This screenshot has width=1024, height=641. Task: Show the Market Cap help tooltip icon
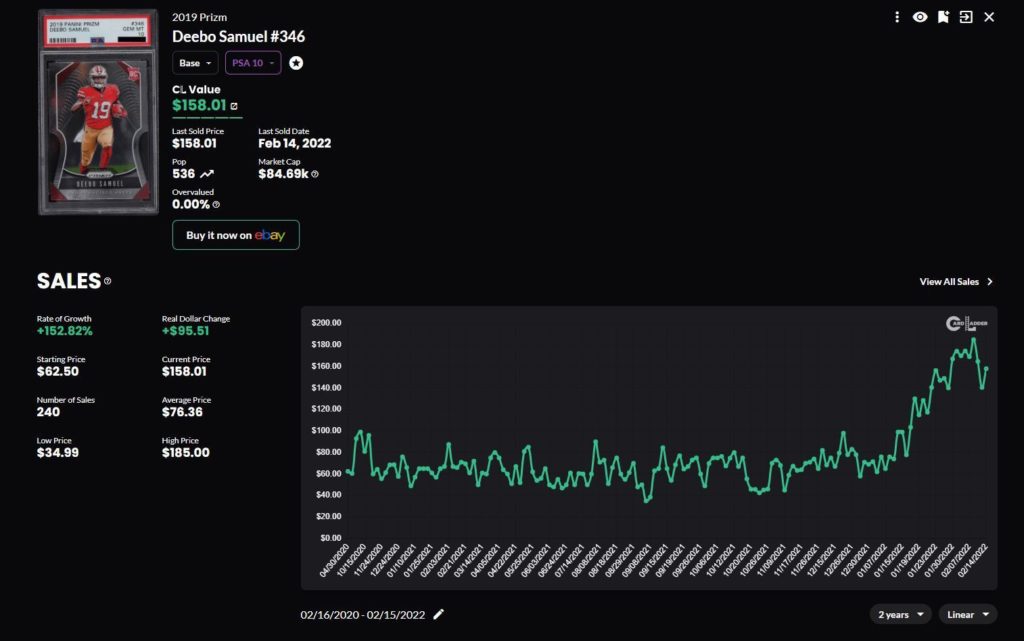click(315, 174)
